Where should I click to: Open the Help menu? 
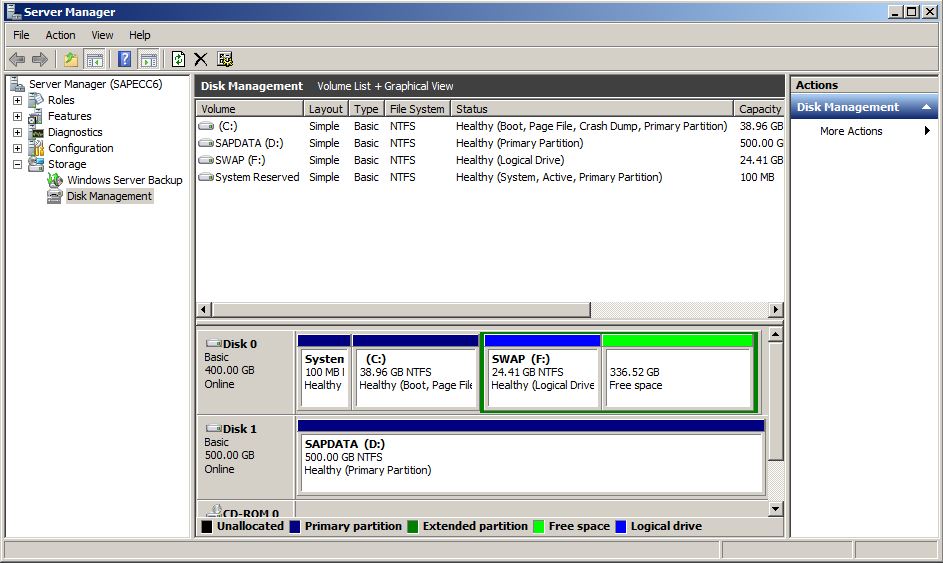pos(140,35)
